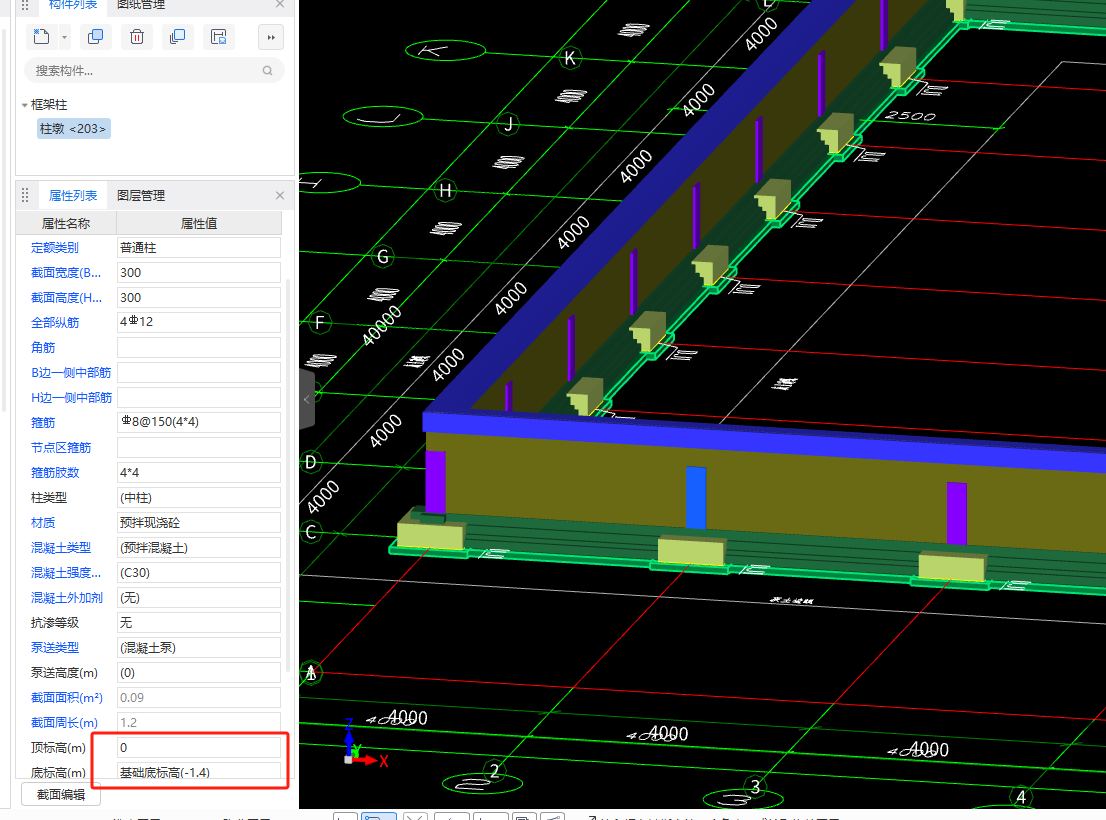The width and height of the screenshot is (1106, 820).
Task: Click the B边一侧中部筋 value field
Action: click(x=199, y=372)
